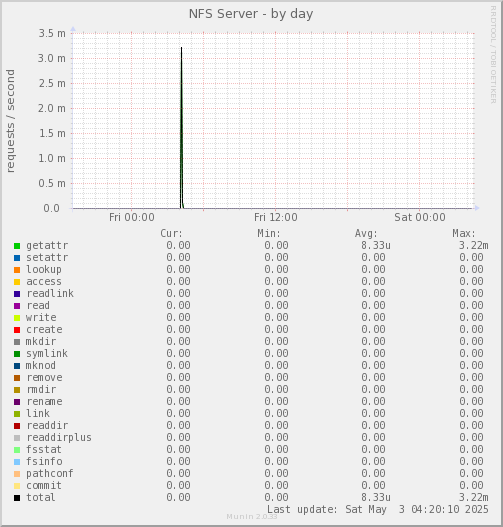This screenshot has width=503, height=527.
Task: Click the dark purple rename legend swatch
Action: click(x=17, y=402)
